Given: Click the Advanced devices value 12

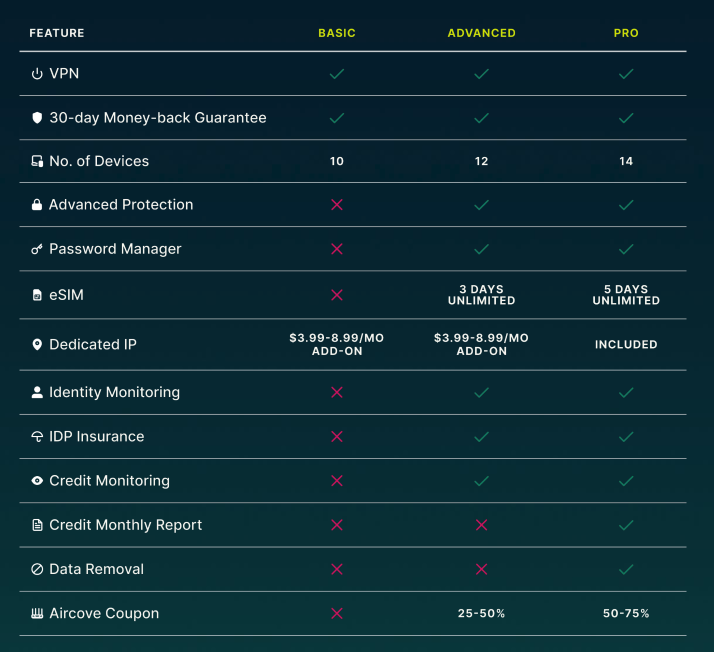Looking at the screenshot, I should [x=481, y=161].
